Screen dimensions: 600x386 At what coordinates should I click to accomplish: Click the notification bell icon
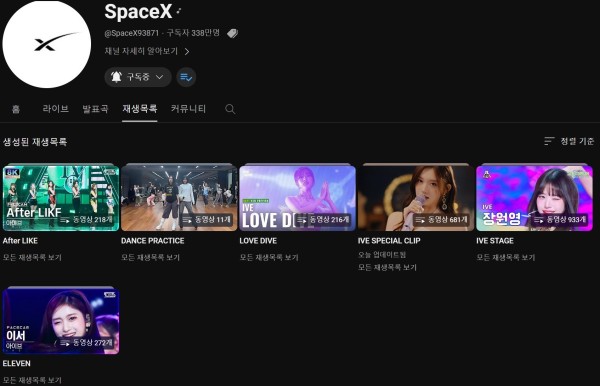tap(116, 77)
